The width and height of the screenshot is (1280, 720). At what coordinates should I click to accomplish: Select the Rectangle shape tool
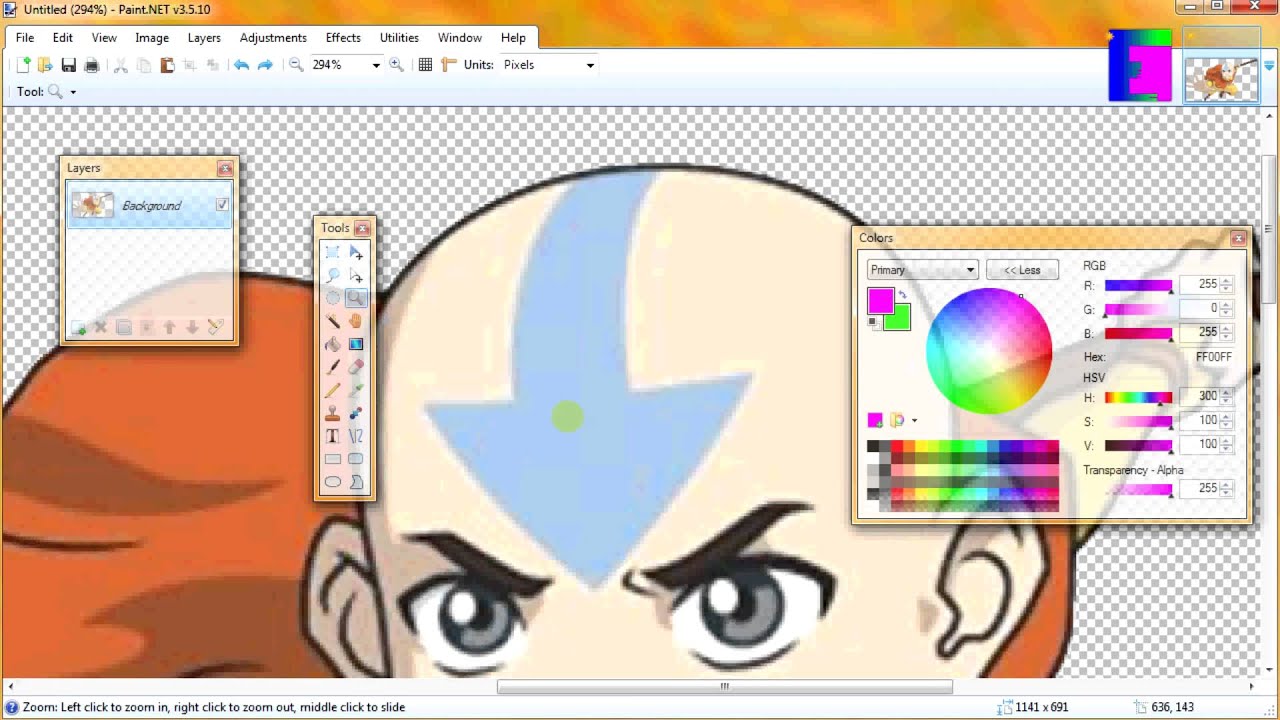[x=333, y=459]
